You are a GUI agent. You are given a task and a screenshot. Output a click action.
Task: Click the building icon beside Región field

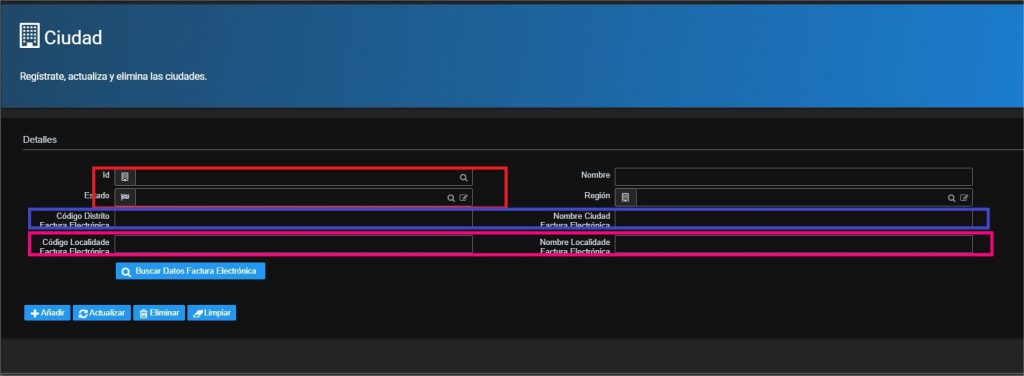625,197
